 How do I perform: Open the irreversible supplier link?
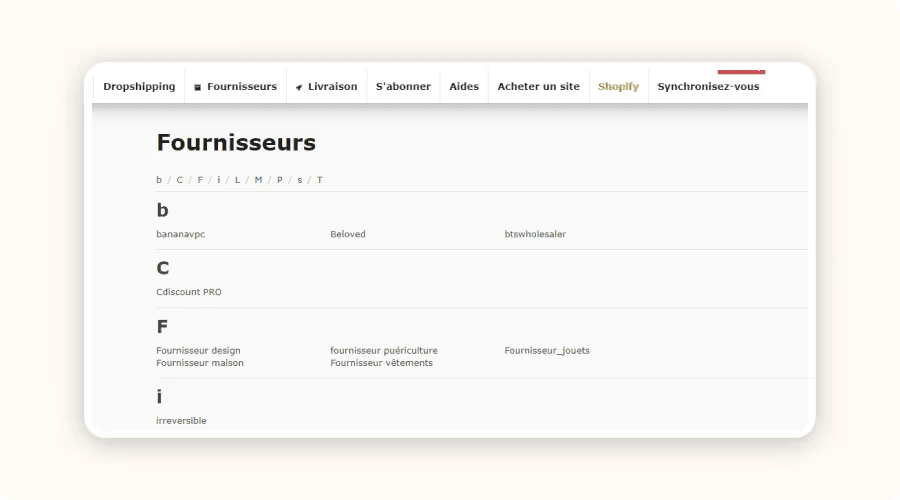181,421
